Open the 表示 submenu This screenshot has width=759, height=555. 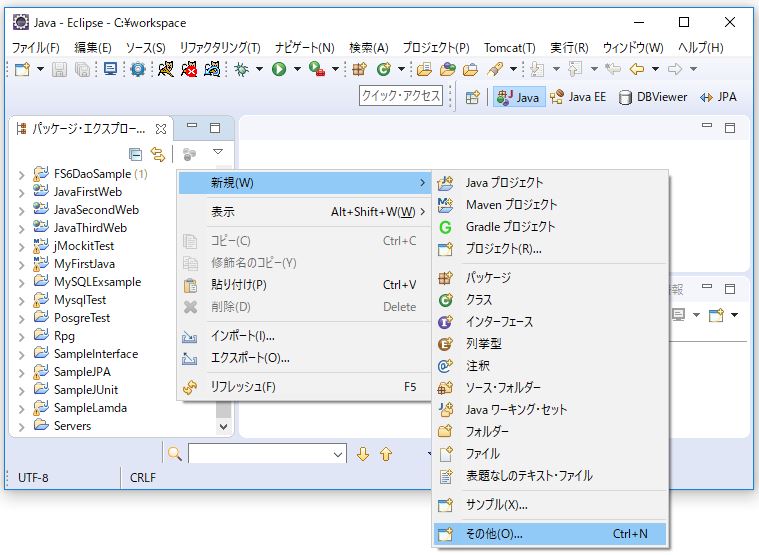pos(304,212)
